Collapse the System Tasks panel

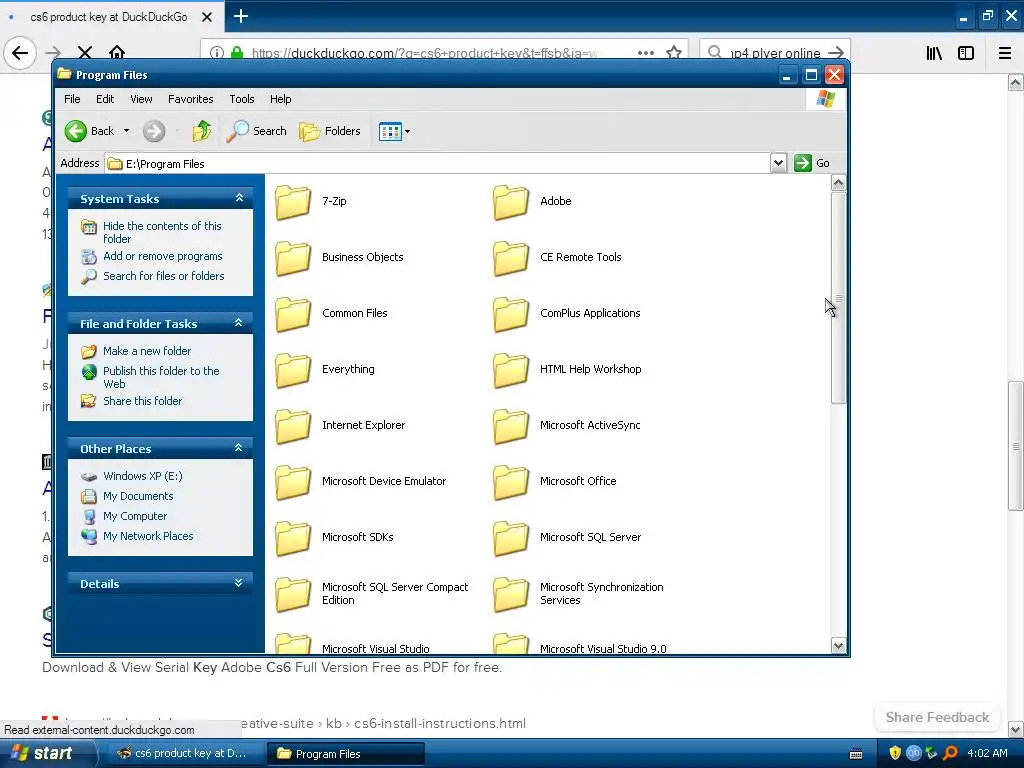[239, 198]
